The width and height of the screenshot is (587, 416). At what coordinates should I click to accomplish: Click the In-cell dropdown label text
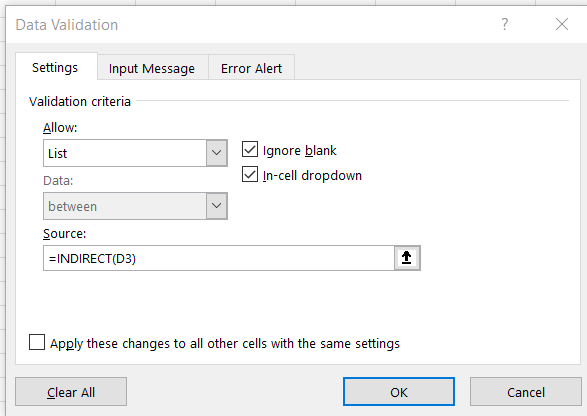point(312,175)
